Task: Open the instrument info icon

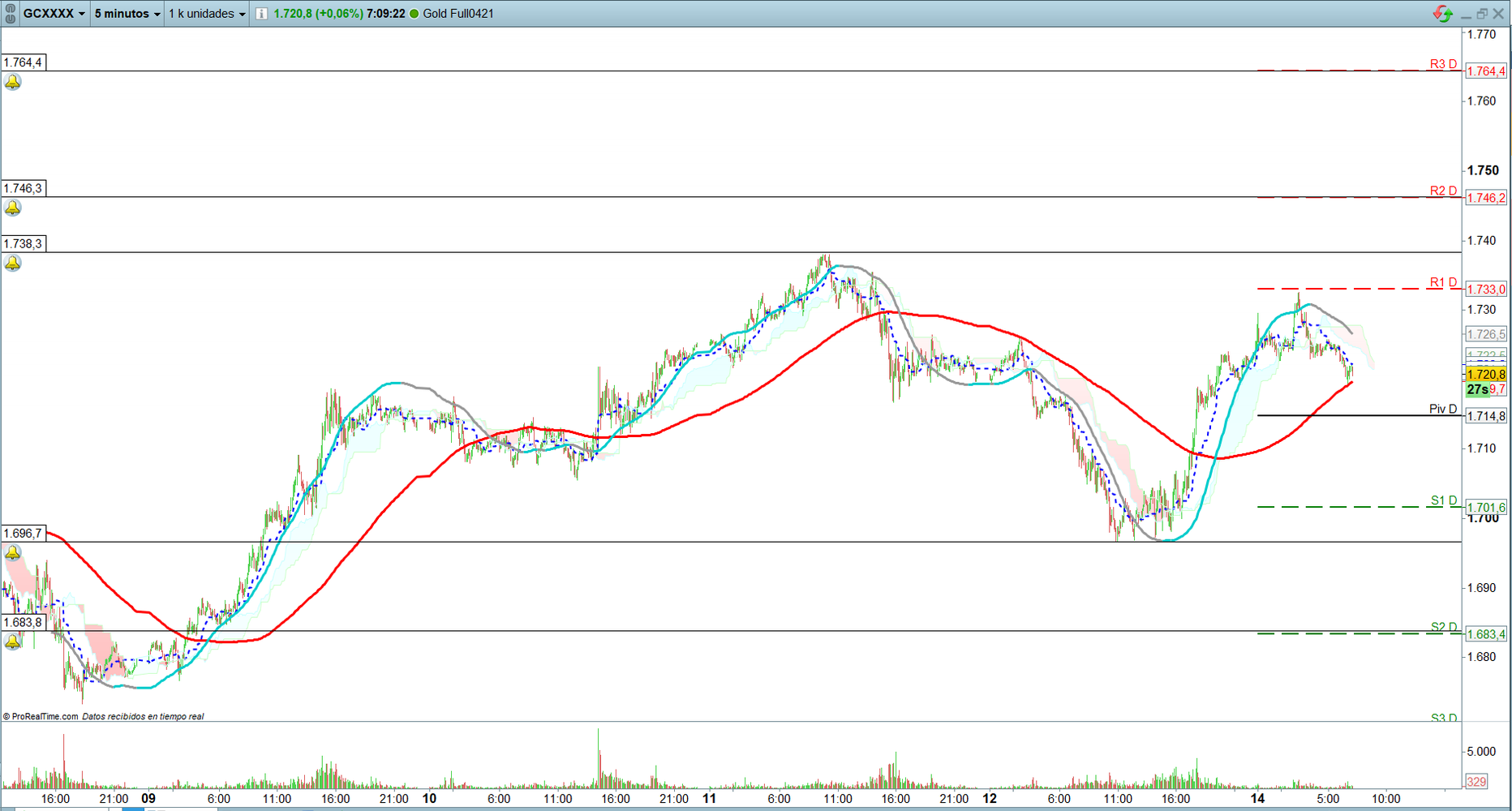Action: (261, 14)
